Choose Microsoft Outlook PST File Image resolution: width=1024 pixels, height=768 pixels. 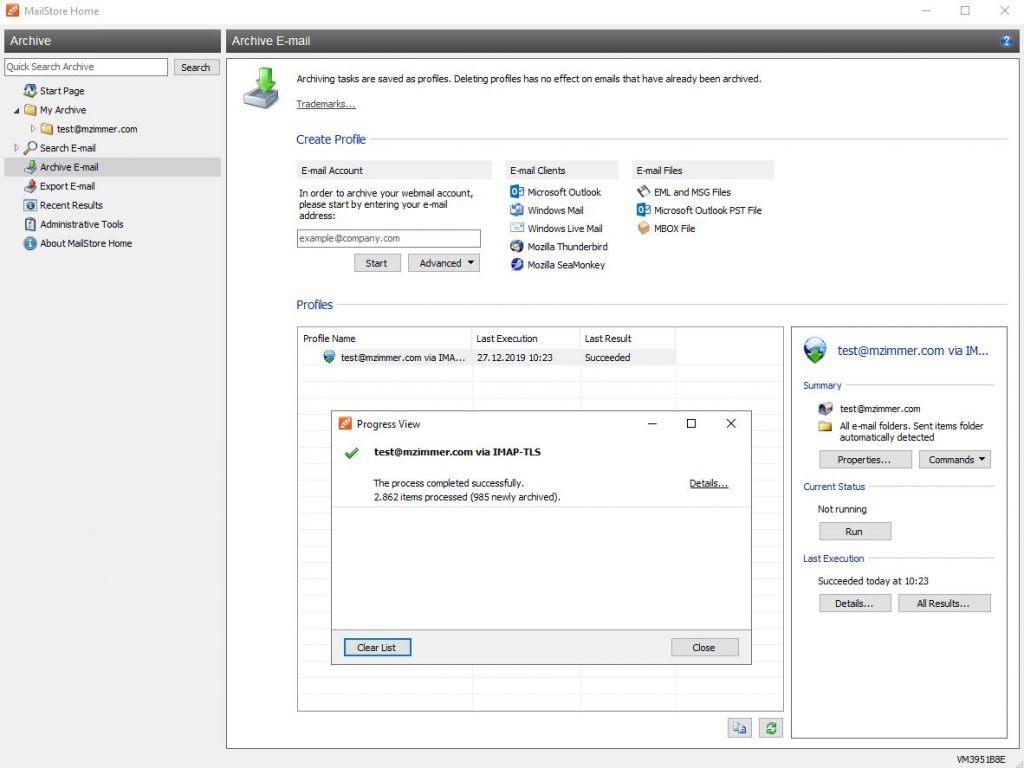point(707,210)
